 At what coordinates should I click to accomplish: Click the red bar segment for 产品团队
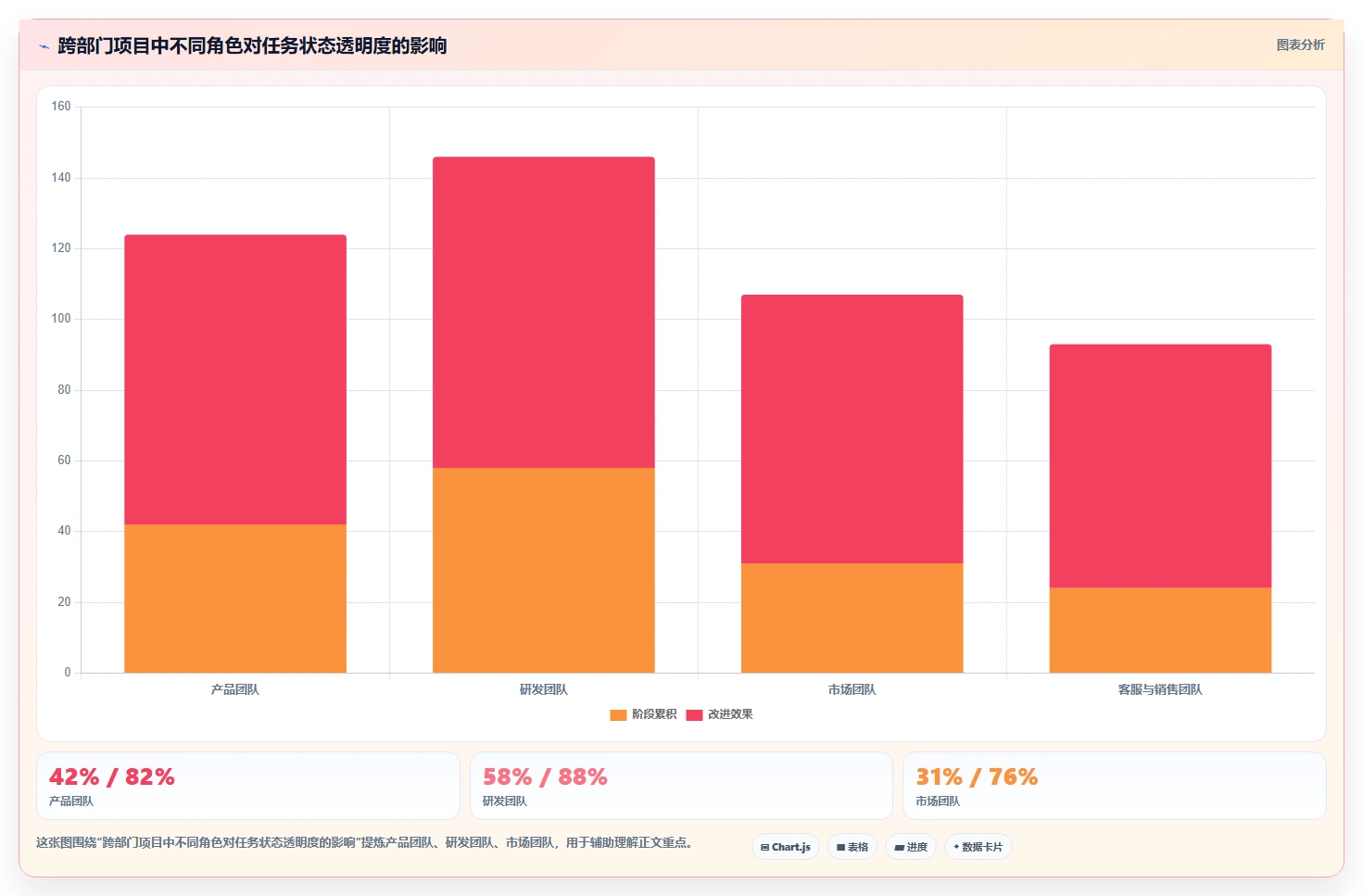(235, 380)
